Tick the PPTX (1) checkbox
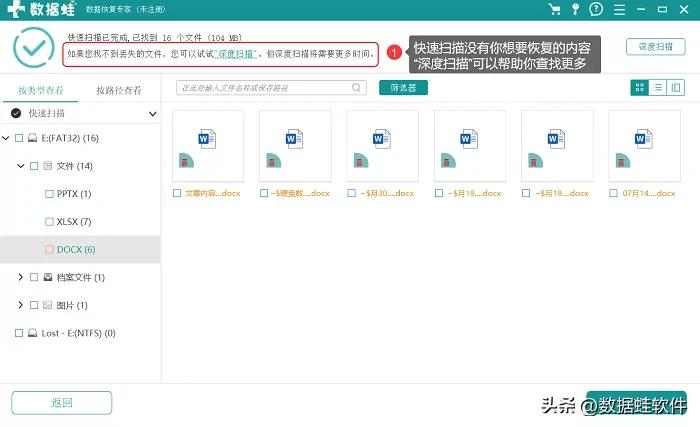Viewport: 700px width, 427px height. [x=49, y=194]
